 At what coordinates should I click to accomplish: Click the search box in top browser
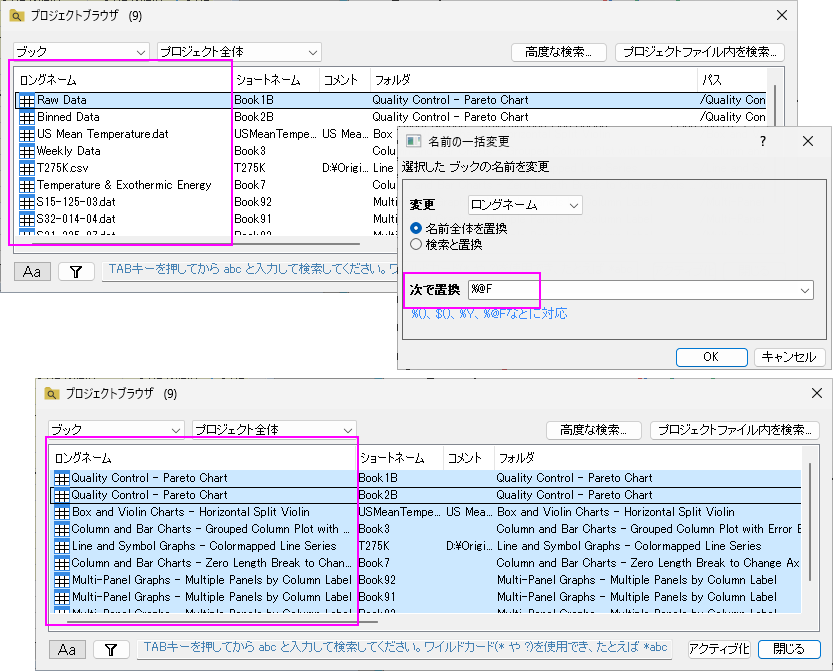[x=250, y=271]
